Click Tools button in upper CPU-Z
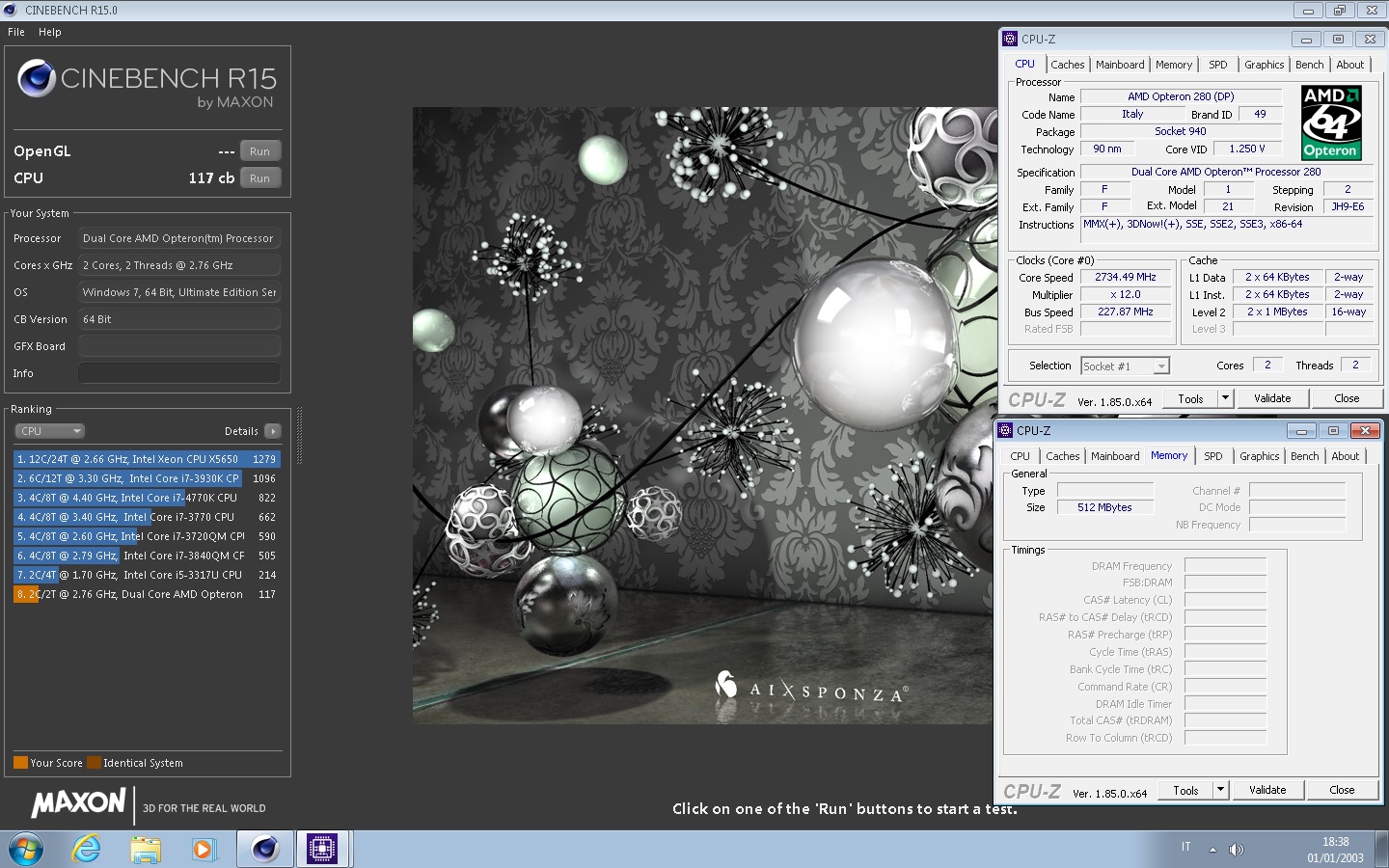Image resolution: width=1389 pixels, height=868 pixels. point(1190,398)
